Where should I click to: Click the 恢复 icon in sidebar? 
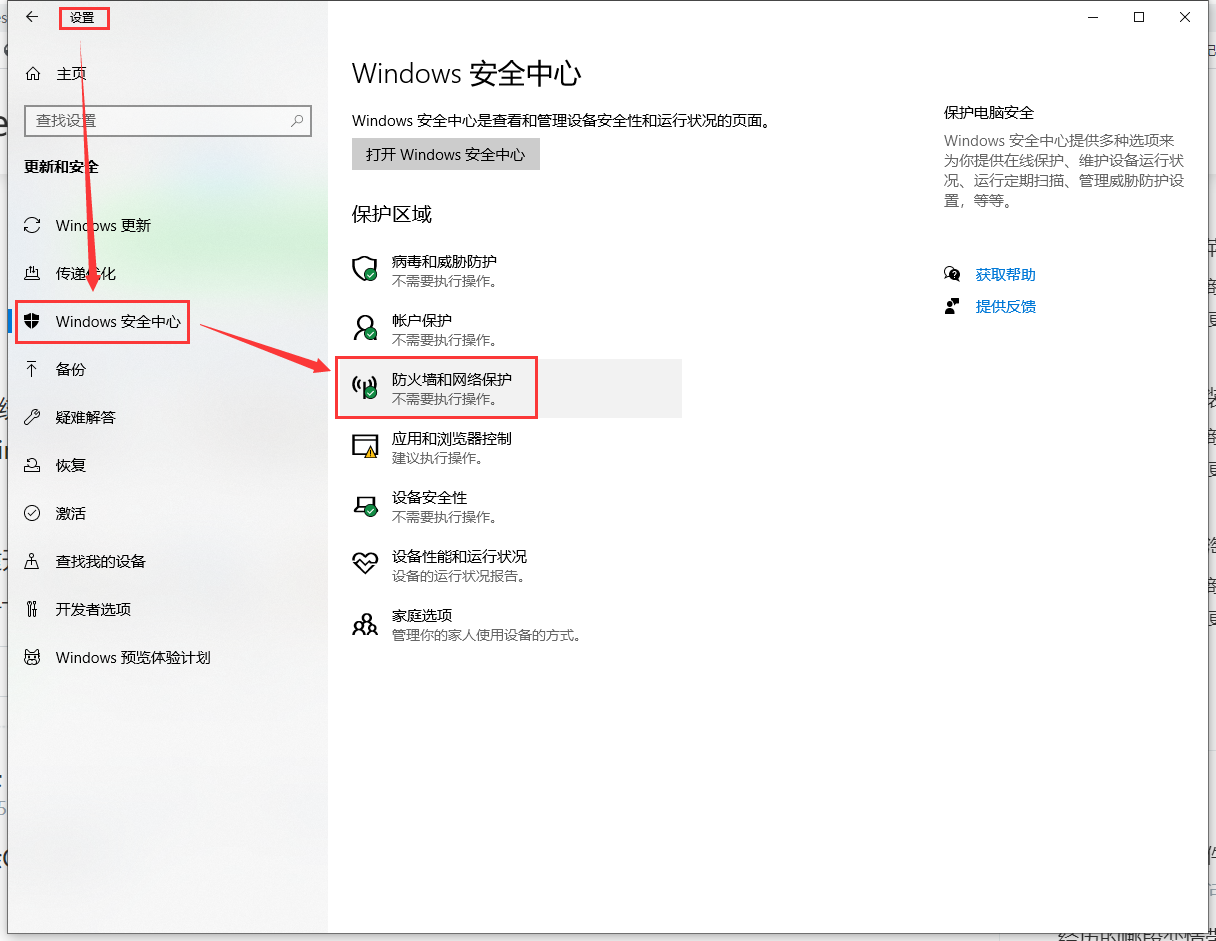tap(33, 466)
